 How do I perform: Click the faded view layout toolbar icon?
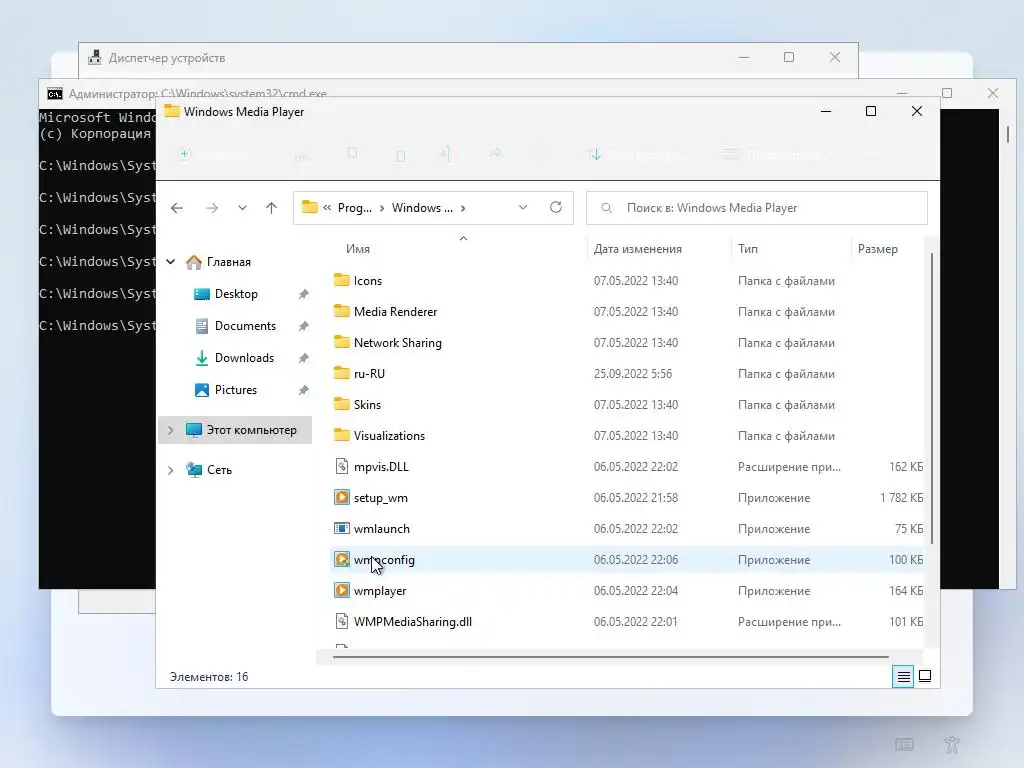[x=731, y=154]
